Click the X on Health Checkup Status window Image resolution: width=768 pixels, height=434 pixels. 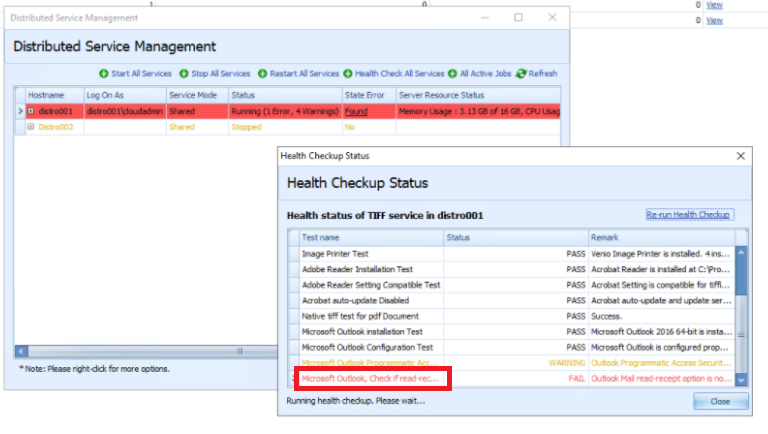point(741,156)
